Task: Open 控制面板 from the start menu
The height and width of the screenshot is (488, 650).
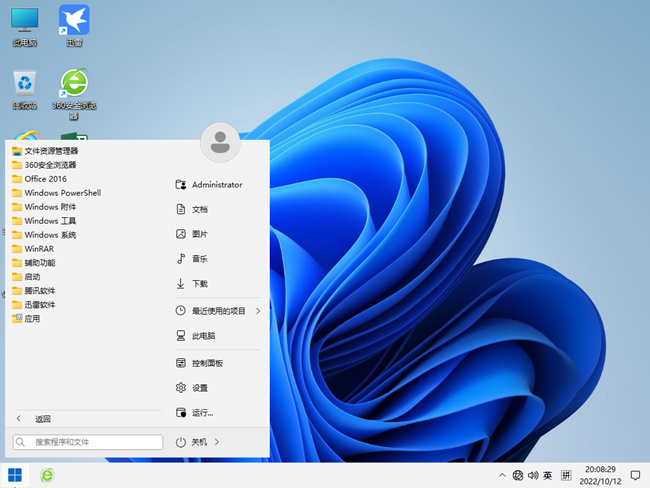Action: coord(199,363)
